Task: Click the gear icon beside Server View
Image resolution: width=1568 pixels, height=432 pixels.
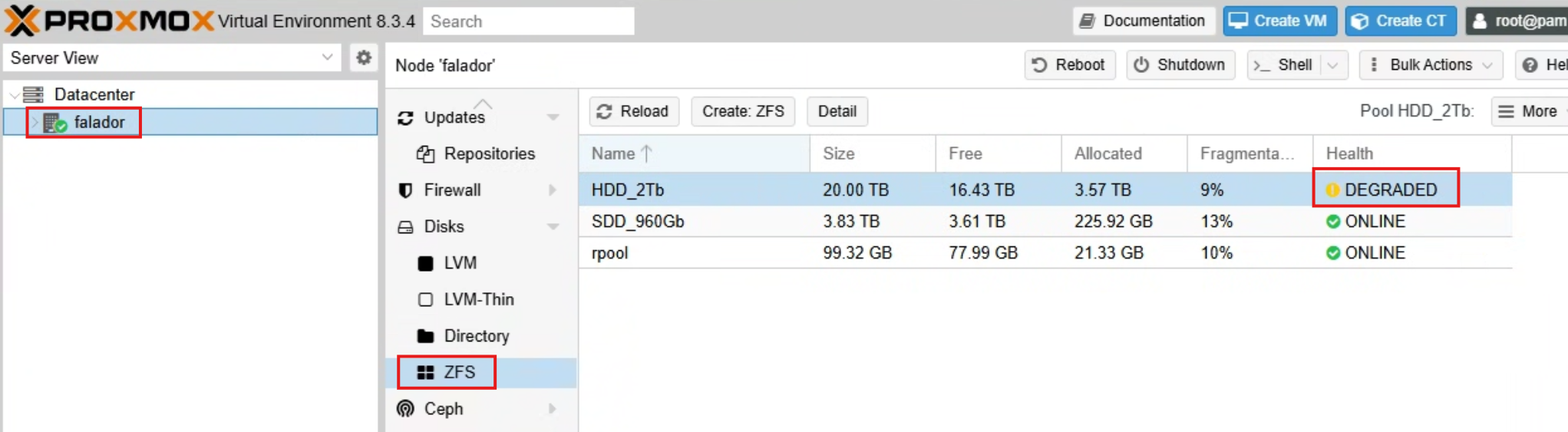Action: pyautogui.click(x=363, y=58)
